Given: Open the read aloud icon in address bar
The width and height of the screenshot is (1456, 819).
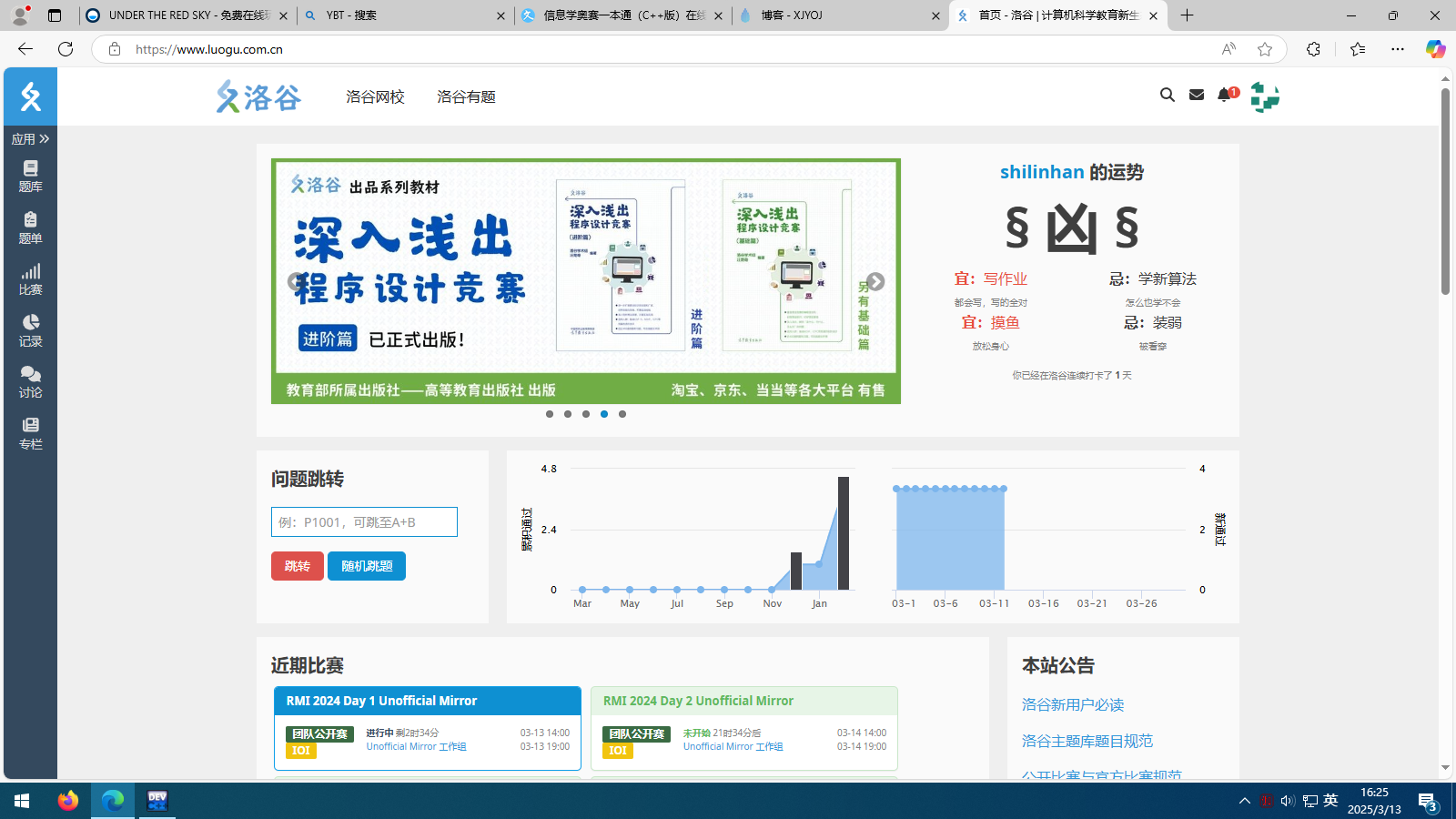Looking at the screenshot, I should pos(1228,49).
